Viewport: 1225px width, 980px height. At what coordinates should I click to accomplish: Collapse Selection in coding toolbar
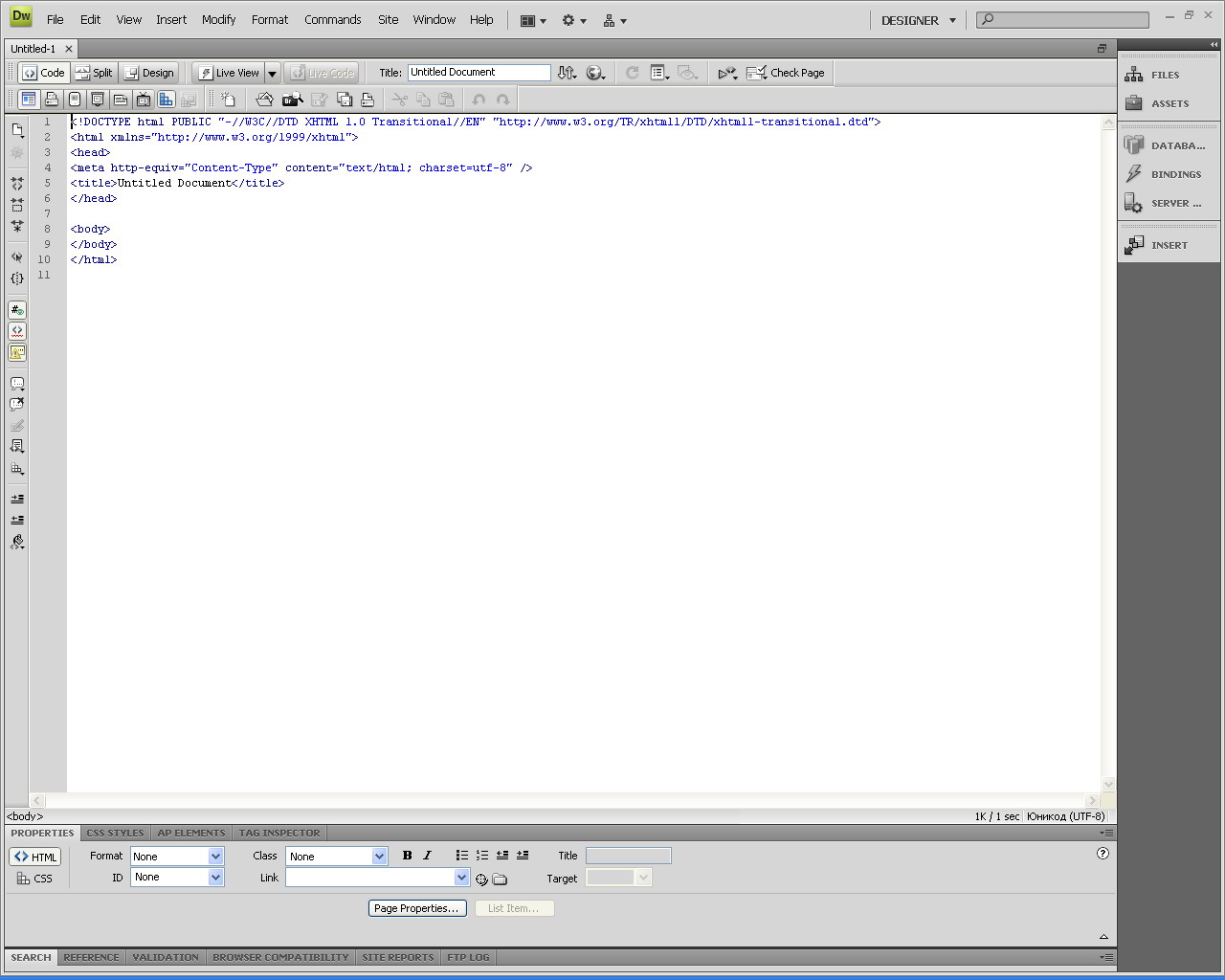(x=17, y=205)
